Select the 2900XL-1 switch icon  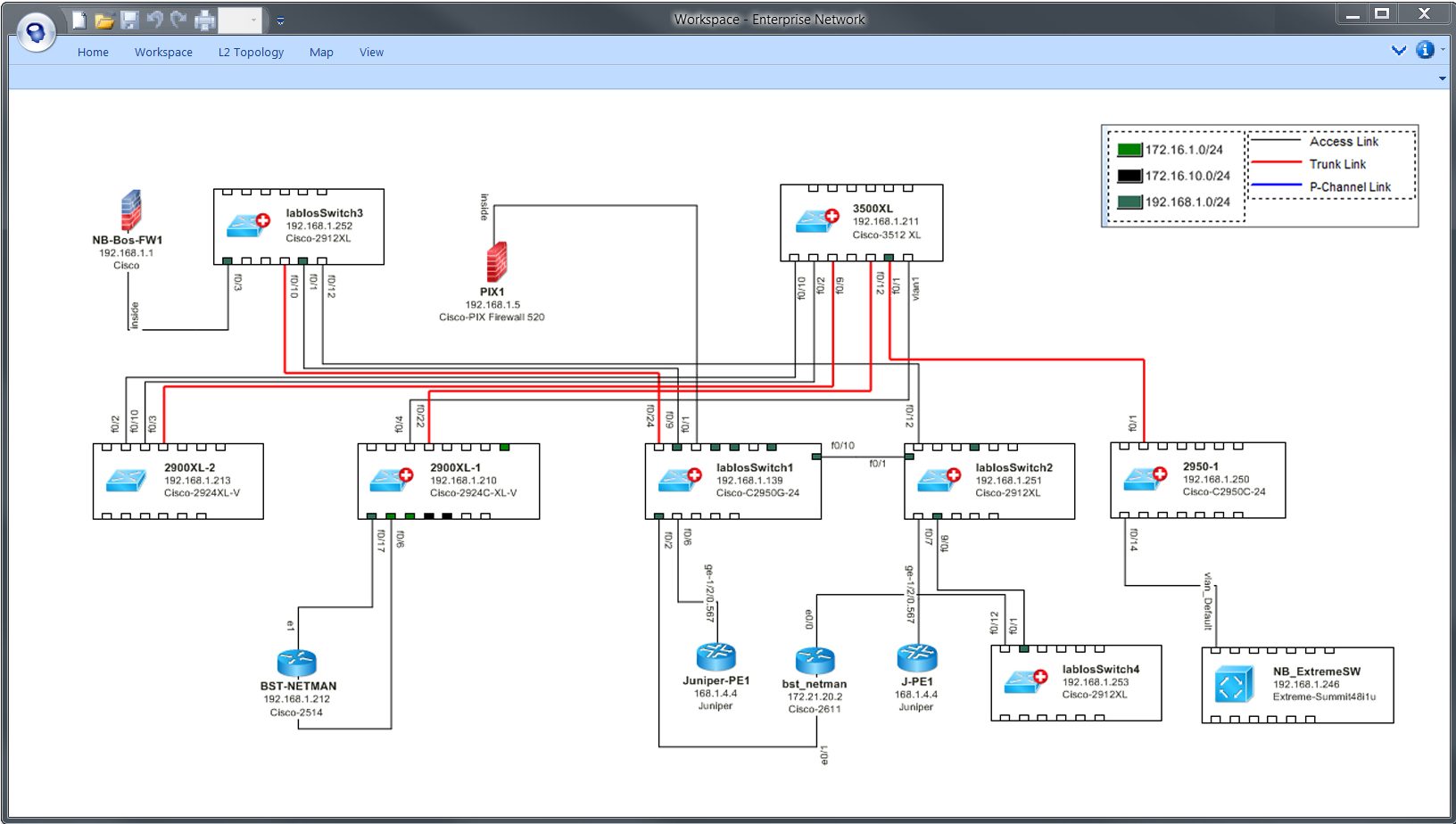[392, 480]
